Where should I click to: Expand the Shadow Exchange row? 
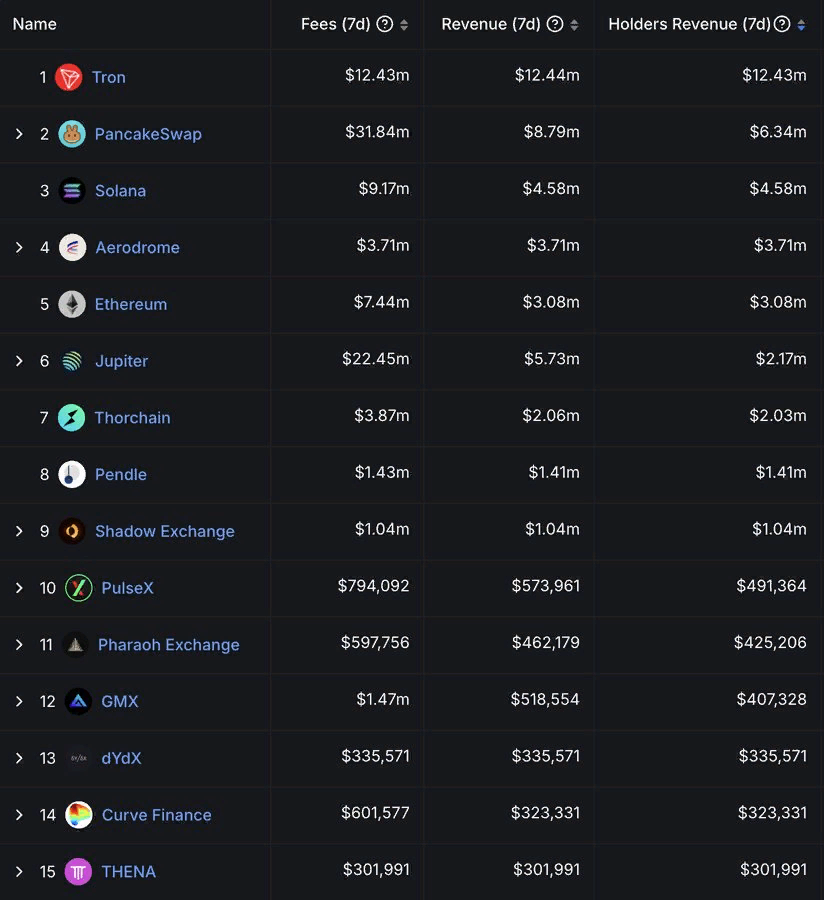[x=18, y=531]
